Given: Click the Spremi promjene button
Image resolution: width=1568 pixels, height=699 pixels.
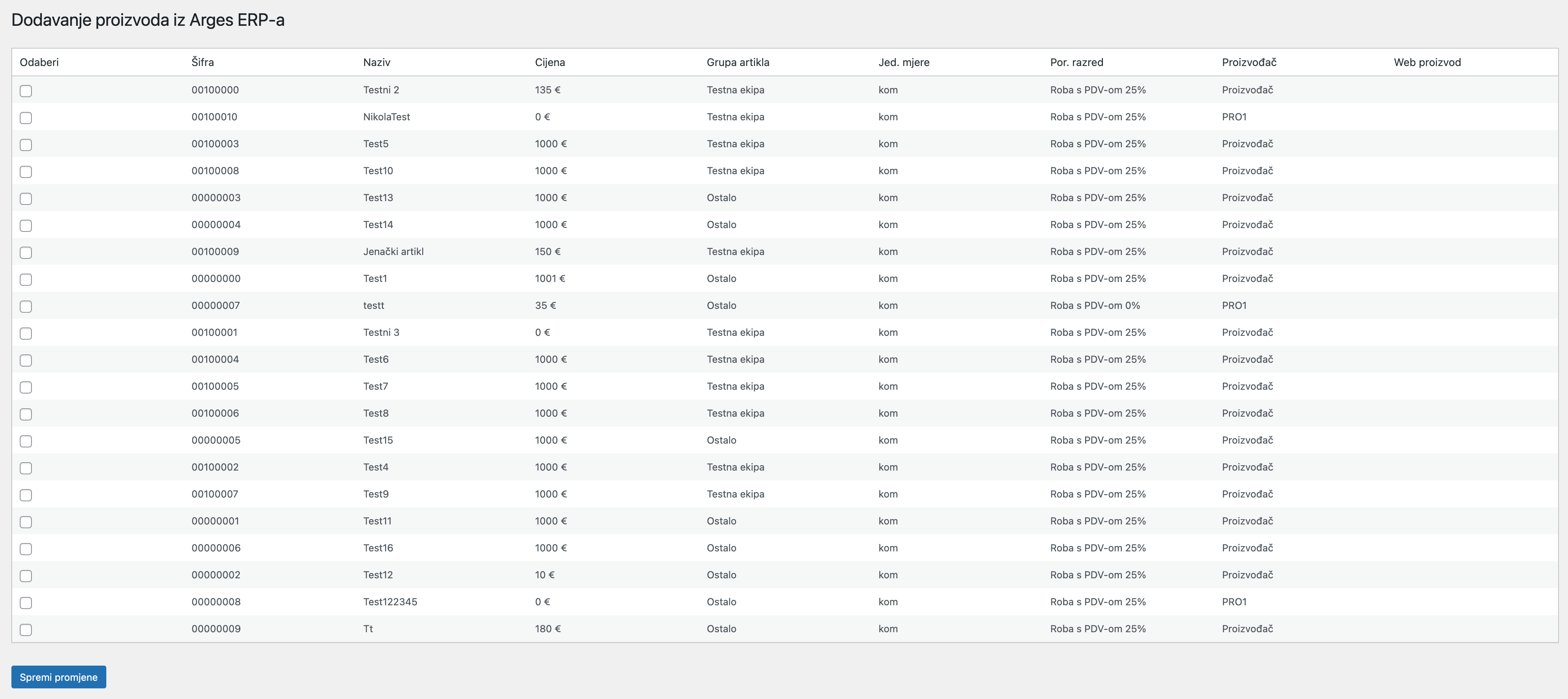Looking at the screenshot, I should (58, 677).
